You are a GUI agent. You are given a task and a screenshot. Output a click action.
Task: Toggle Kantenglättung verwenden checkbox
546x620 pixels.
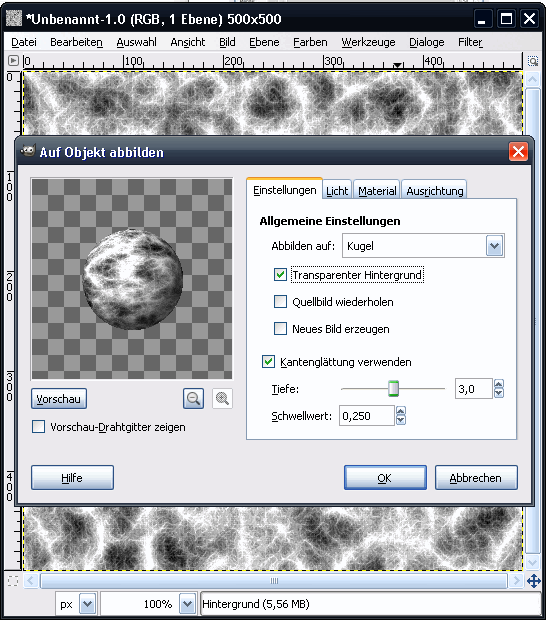268,361
